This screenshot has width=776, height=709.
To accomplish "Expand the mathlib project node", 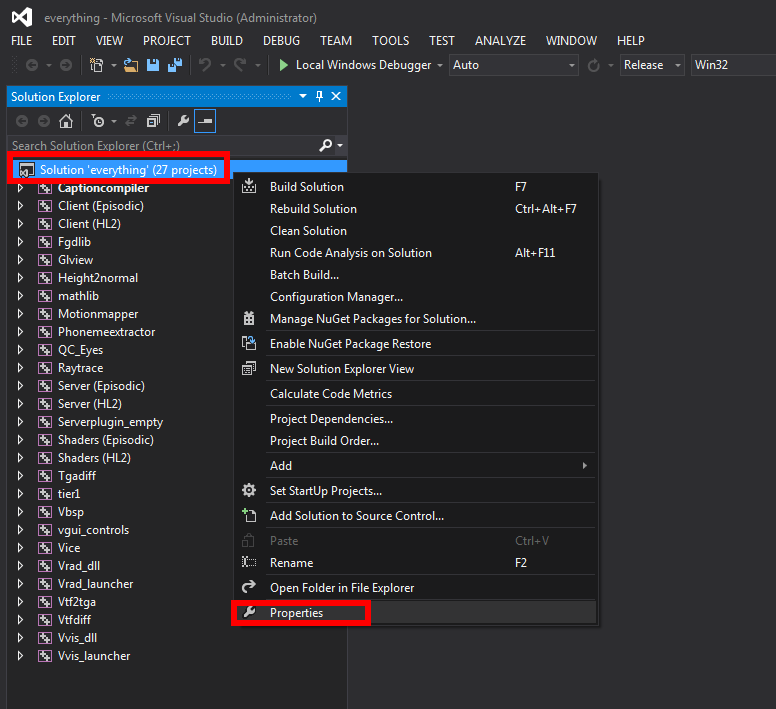I will [x=20, y=296].
